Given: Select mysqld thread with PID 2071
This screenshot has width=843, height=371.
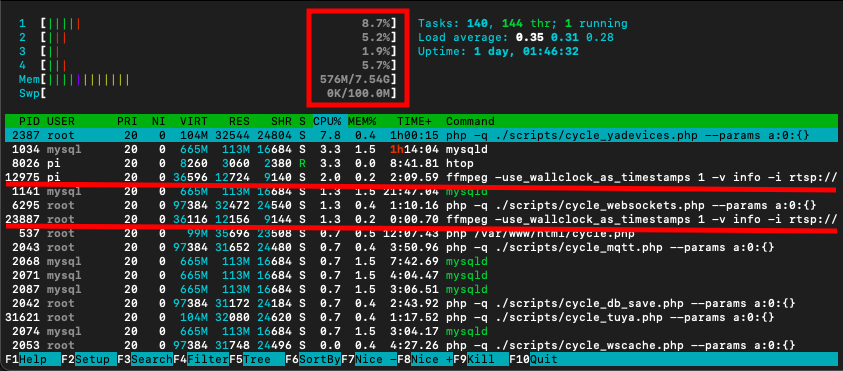Looking at the screenshot, I should (x=422, y=275).
